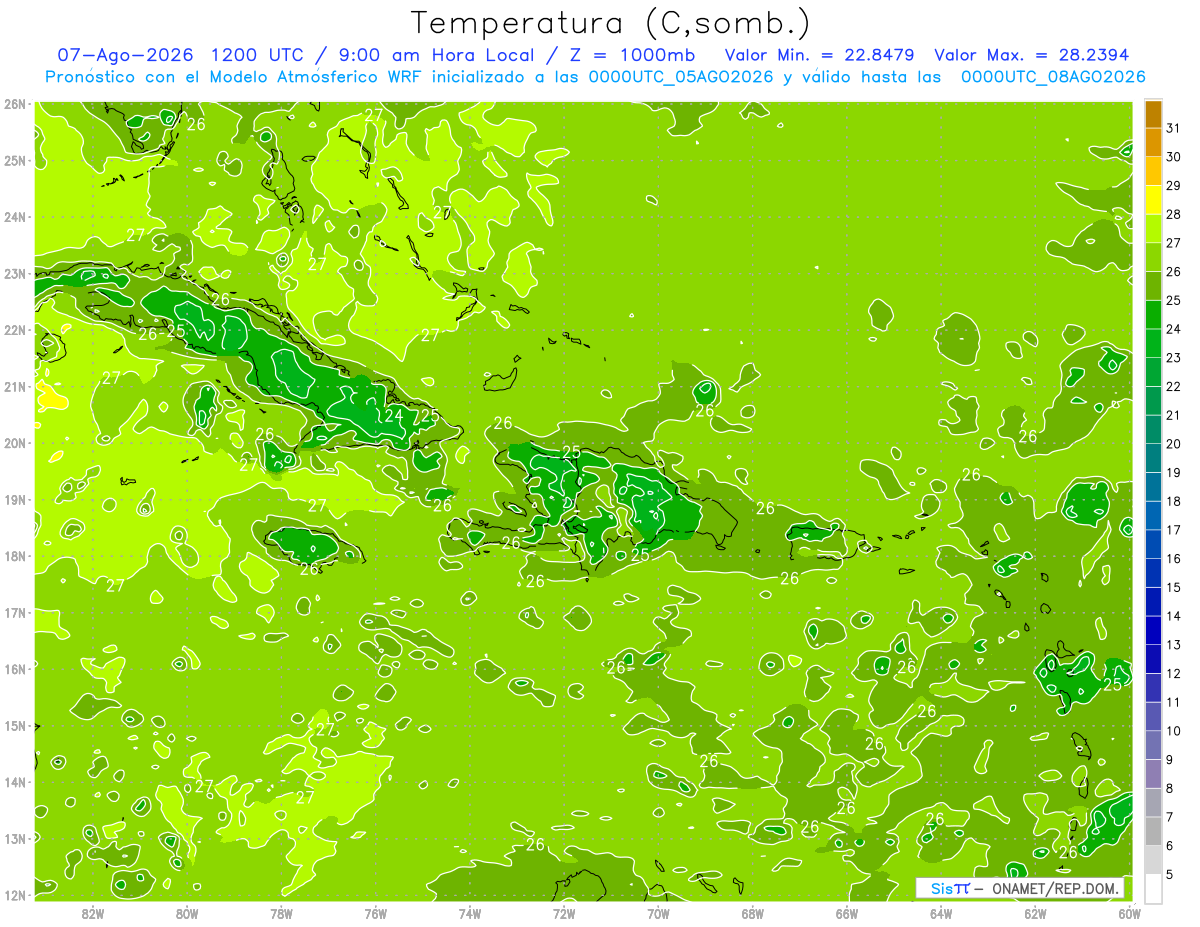Pick the lime 27–28 color bar segment

(x=1153, y=229)
